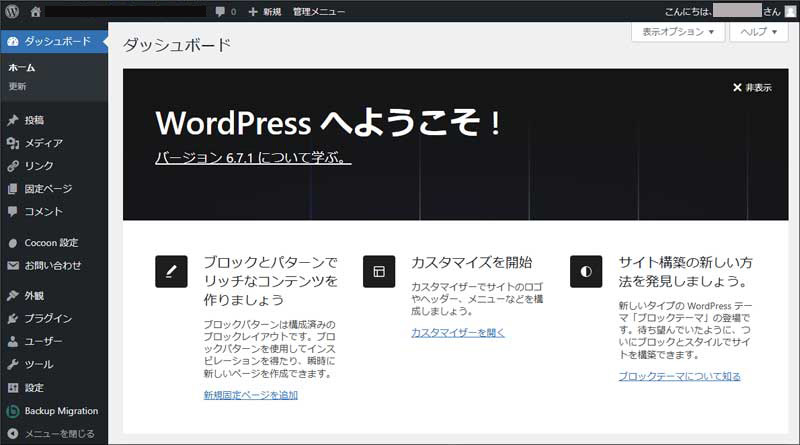Screen dimensions: 800x445
Task: Open Backup Migration in the sidebar
Action: (61, 411)
